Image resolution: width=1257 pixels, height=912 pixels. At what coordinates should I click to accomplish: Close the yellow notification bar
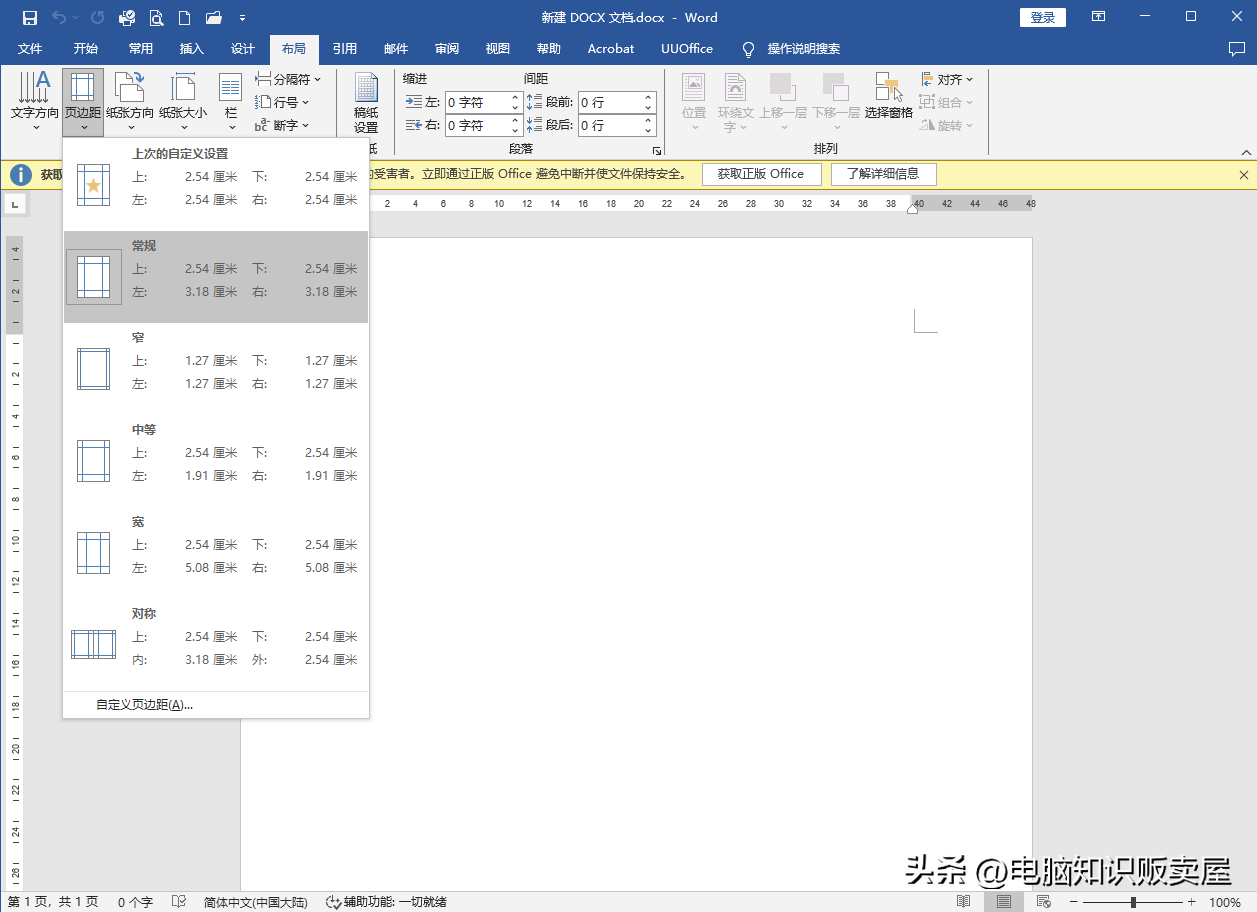coord(1244,174)
